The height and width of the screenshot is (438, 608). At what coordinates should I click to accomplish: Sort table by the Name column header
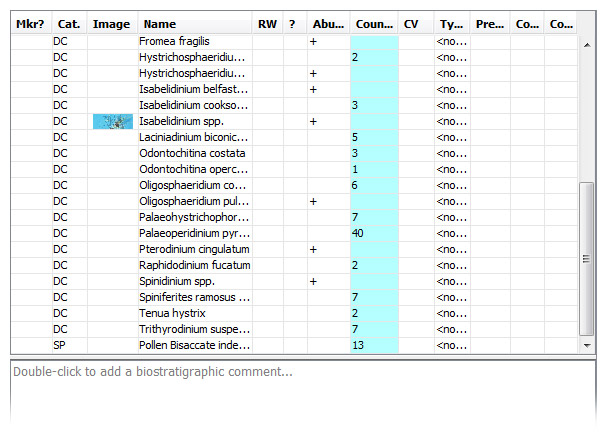195,24
